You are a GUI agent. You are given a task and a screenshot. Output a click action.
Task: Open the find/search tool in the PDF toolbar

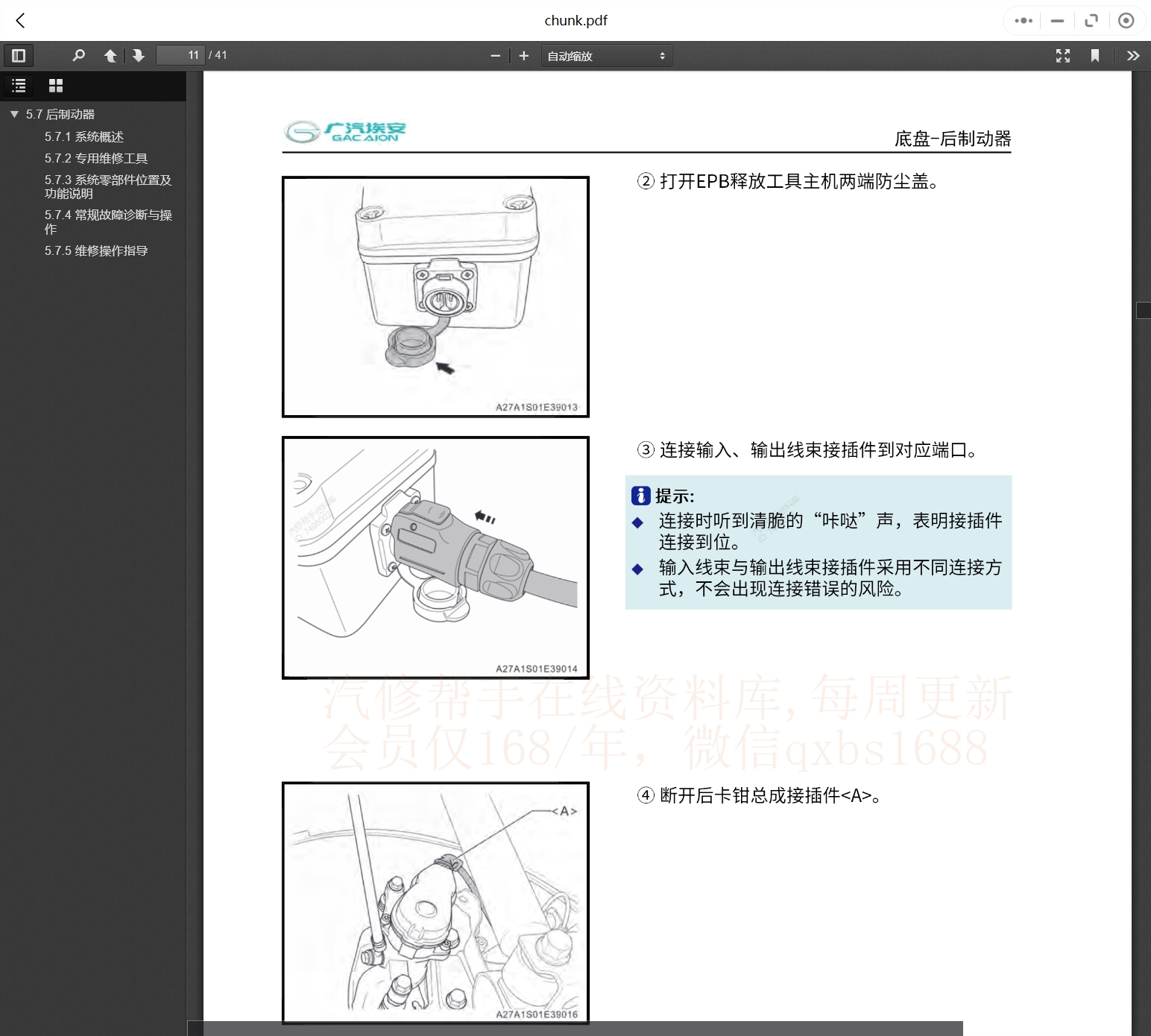79,55
